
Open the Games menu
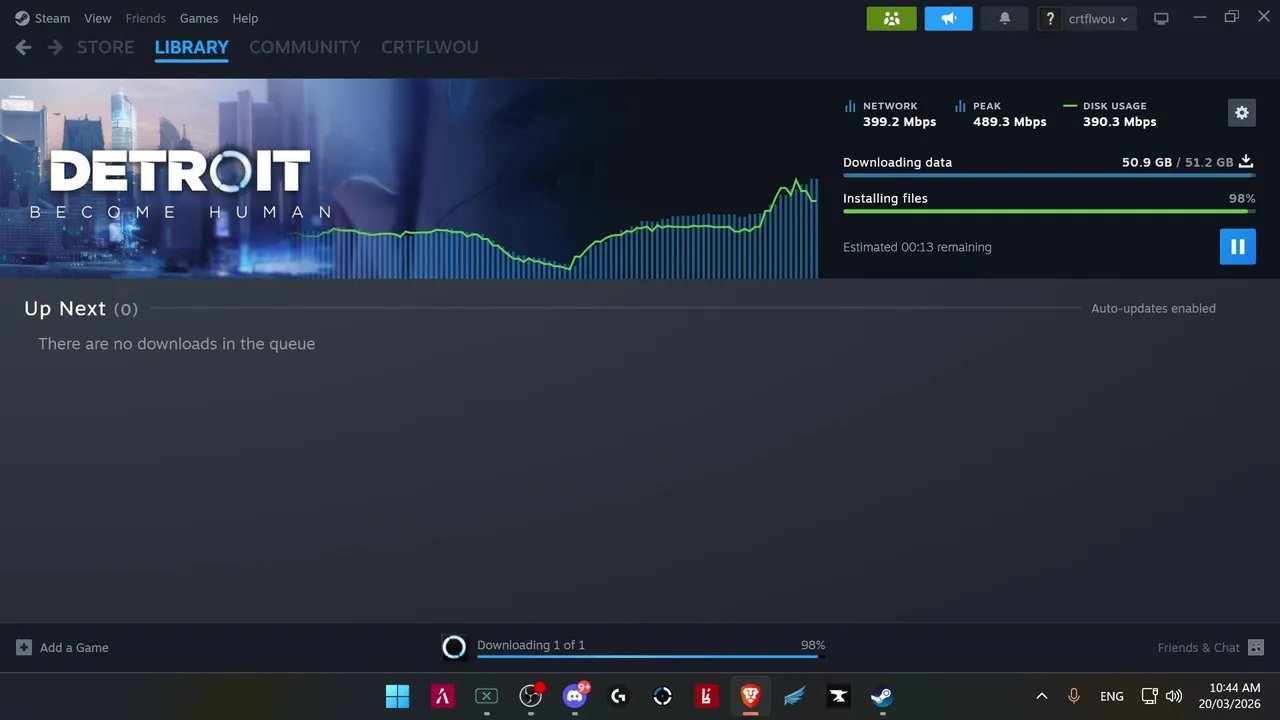(199, 18)
